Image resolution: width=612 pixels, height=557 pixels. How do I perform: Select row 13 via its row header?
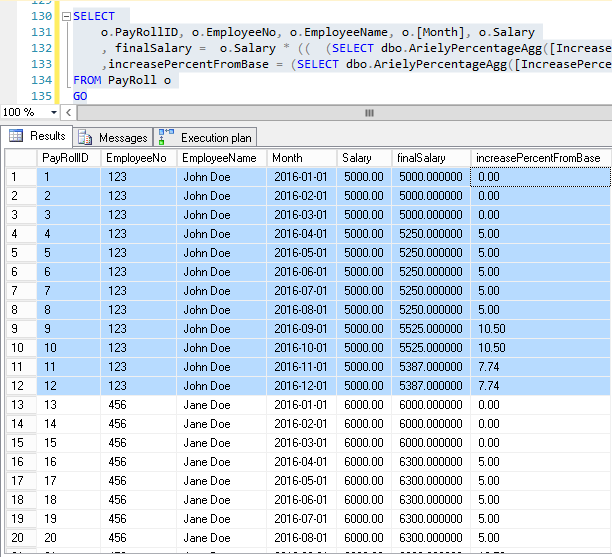click(x=19, y=405)
